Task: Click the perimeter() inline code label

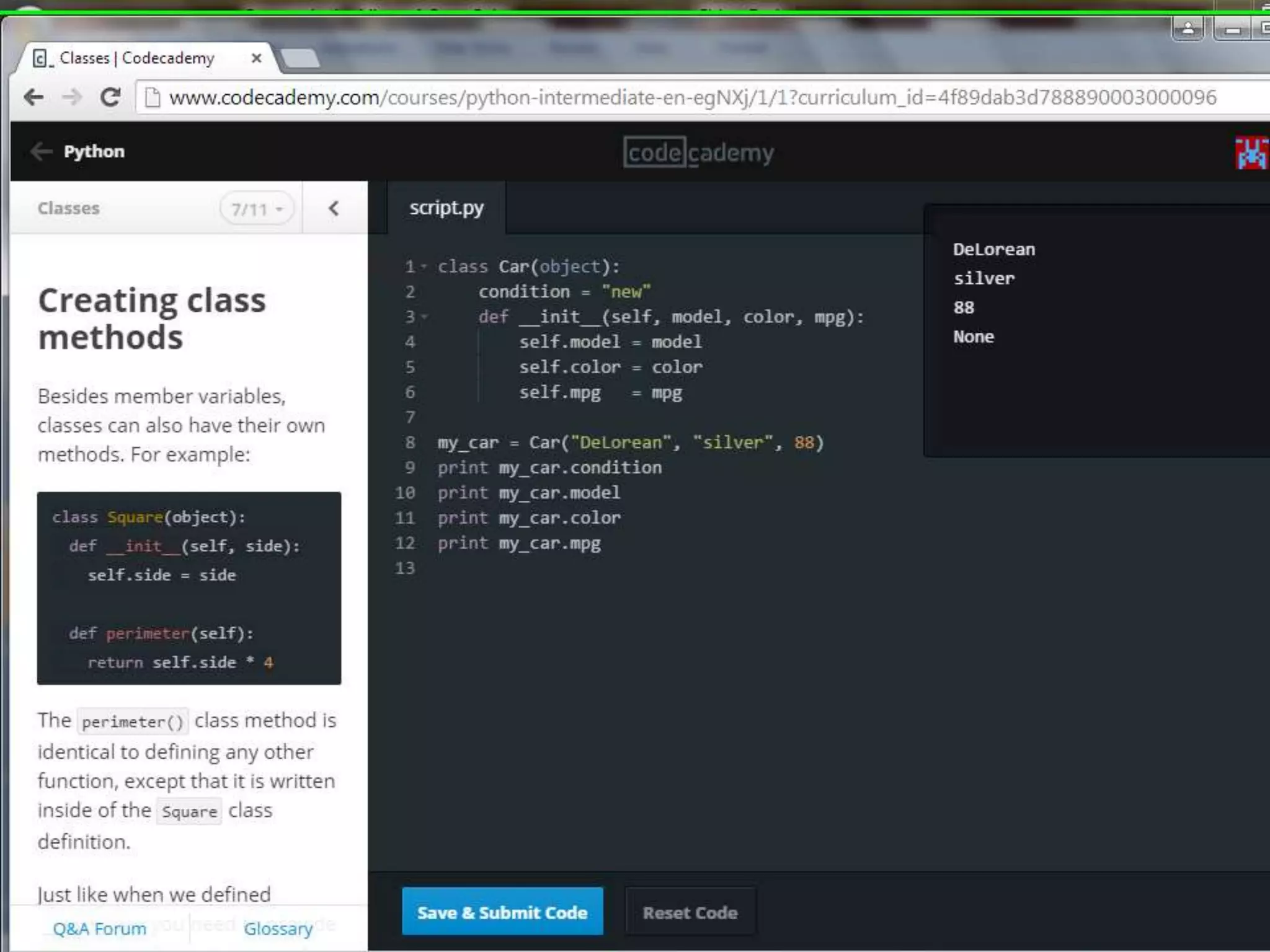Action: 133,721
